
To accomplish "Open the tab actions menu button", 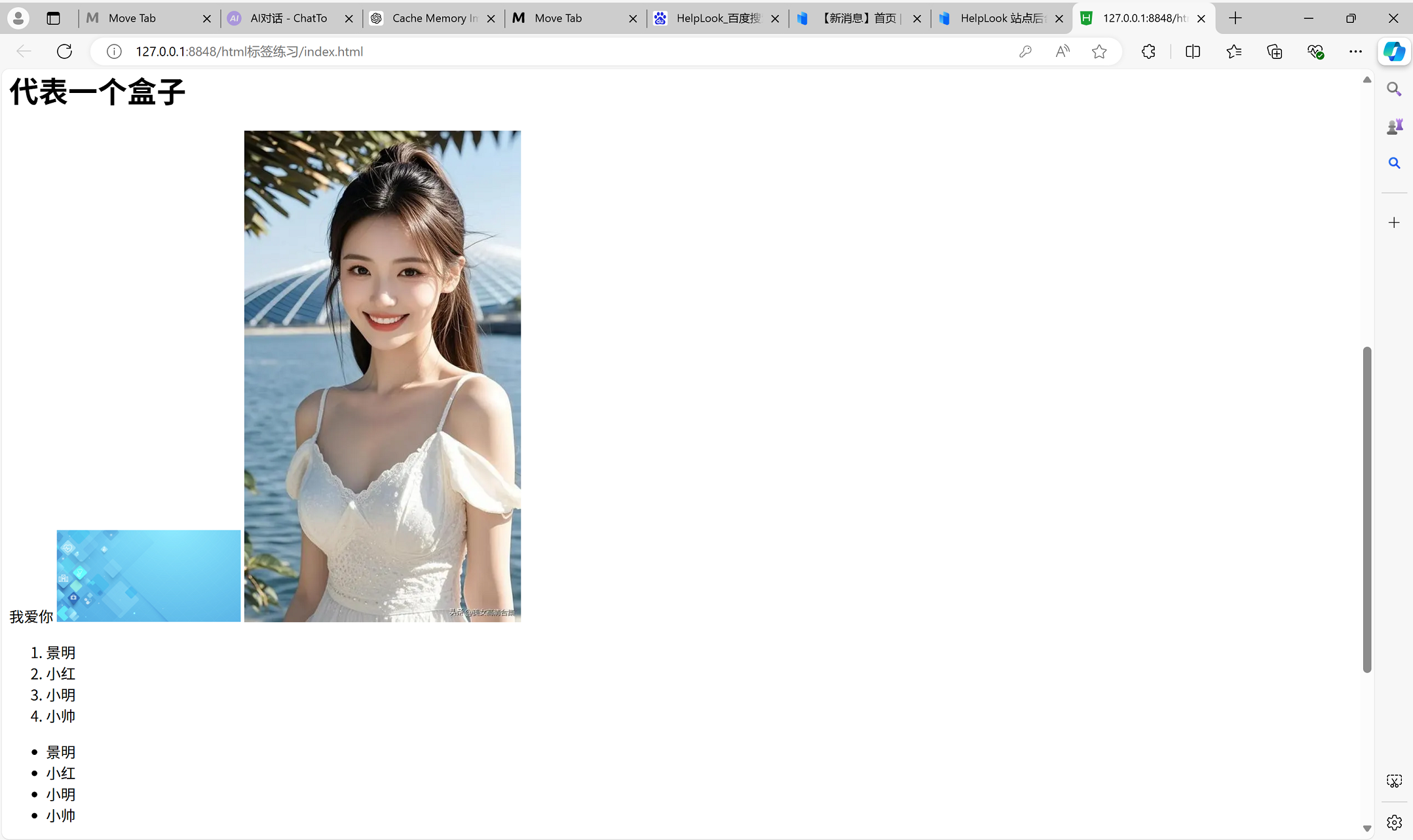I will pos(54,18).
